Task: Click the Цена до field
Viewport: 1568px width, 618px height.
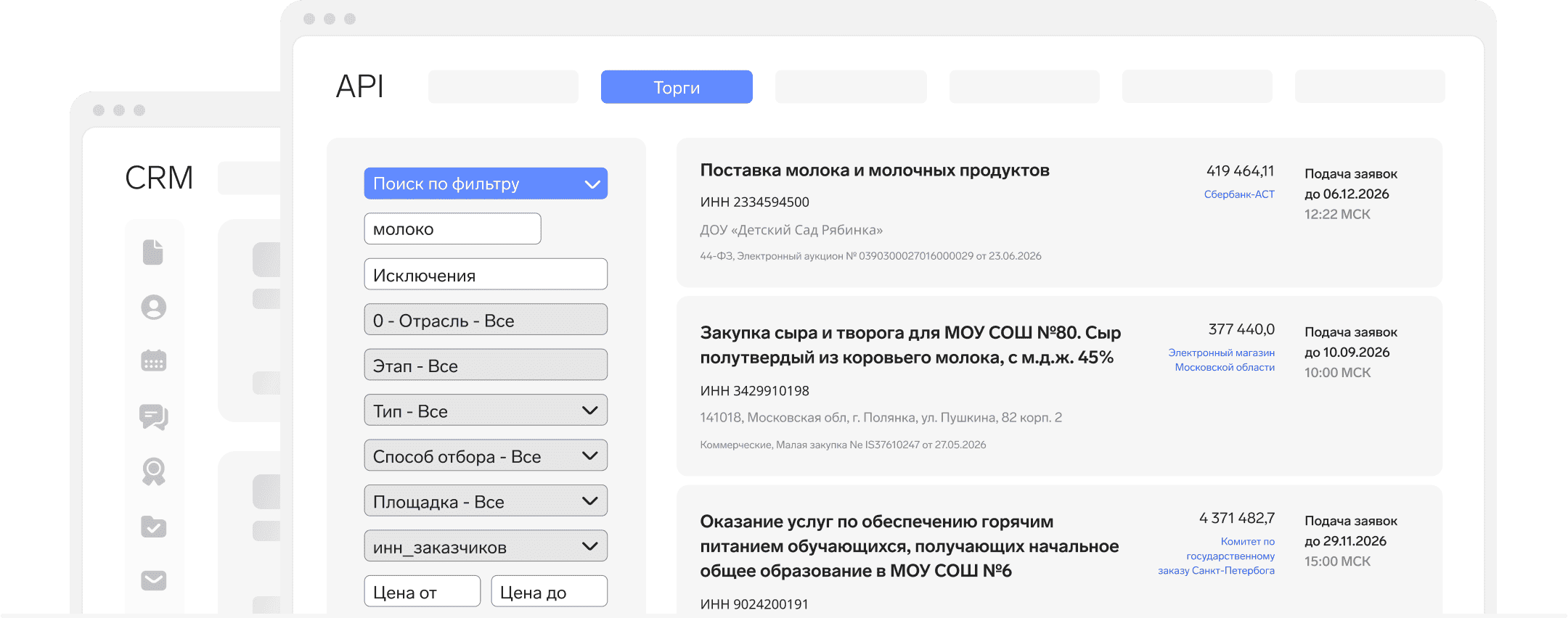Action: [549, 591]
